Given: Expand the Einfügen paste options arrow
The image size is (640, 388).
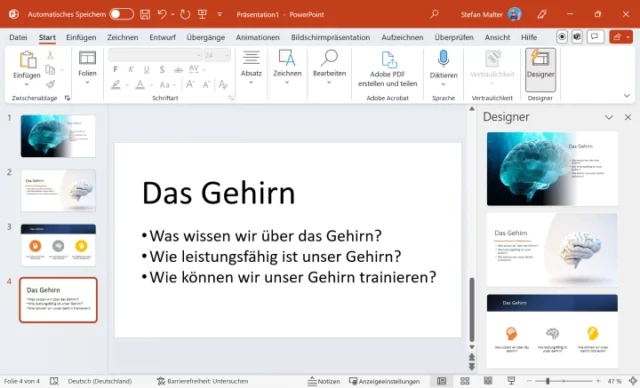Looking at the screenshot, I should click(27, 84).
